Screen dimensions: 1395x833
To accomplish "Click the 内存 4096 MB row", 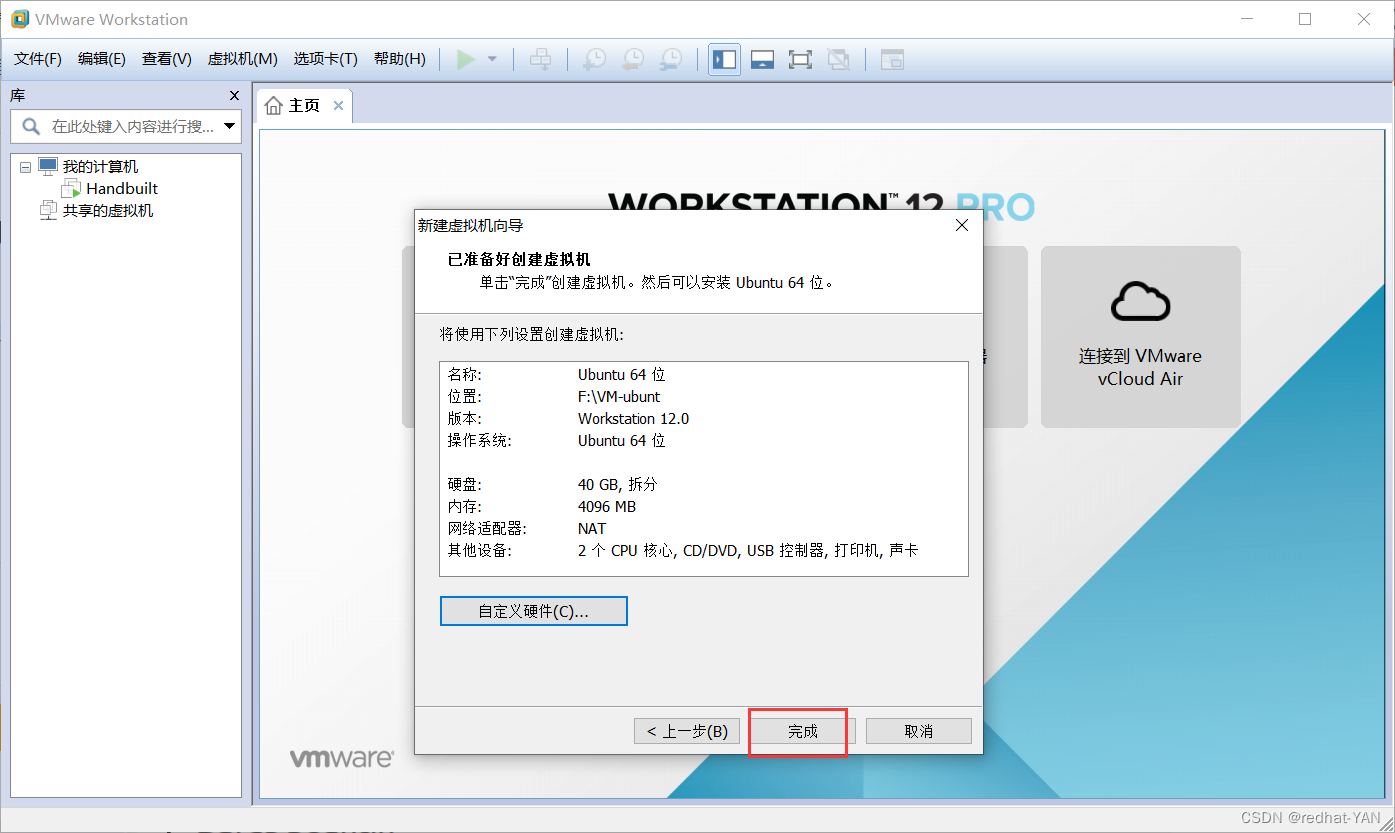I will [x=704, y=507].
